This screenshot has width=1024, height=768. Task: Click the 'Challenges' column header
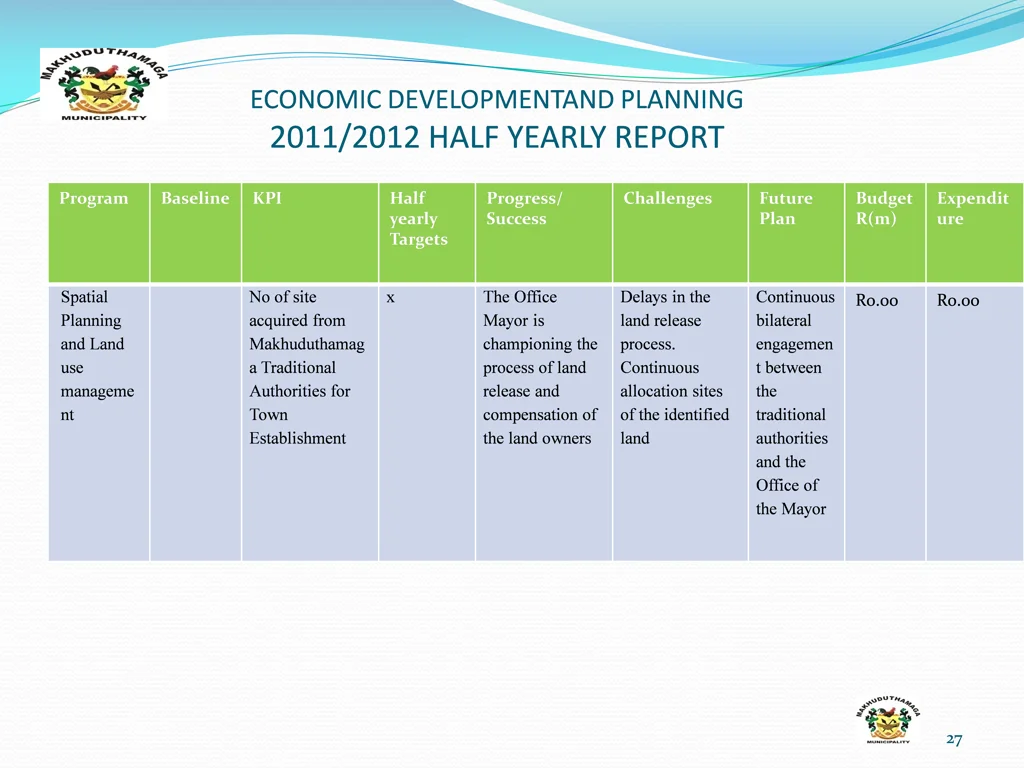coord(680,232)
